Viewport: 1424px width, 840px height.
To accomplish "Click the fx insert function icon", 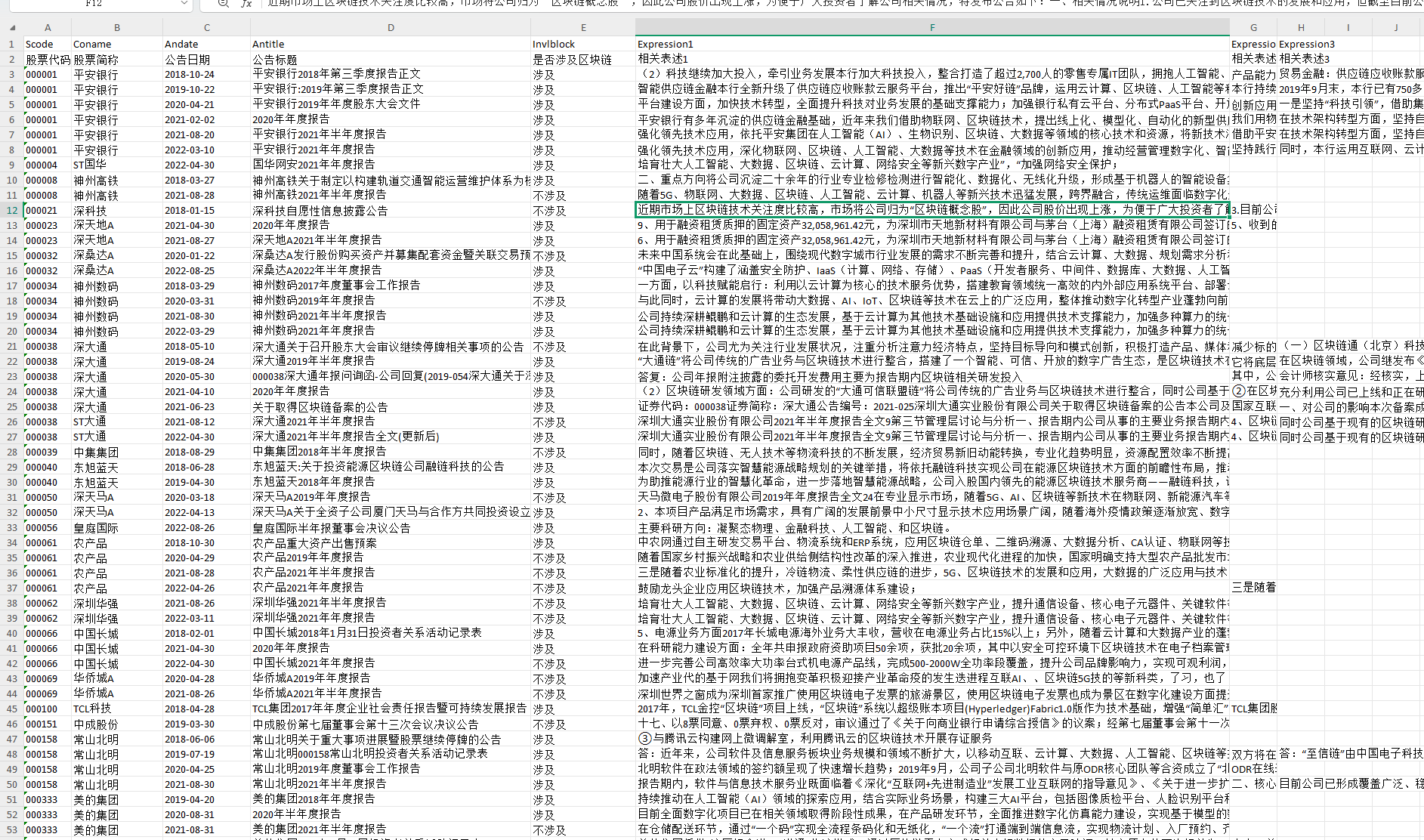I will 246,4.
